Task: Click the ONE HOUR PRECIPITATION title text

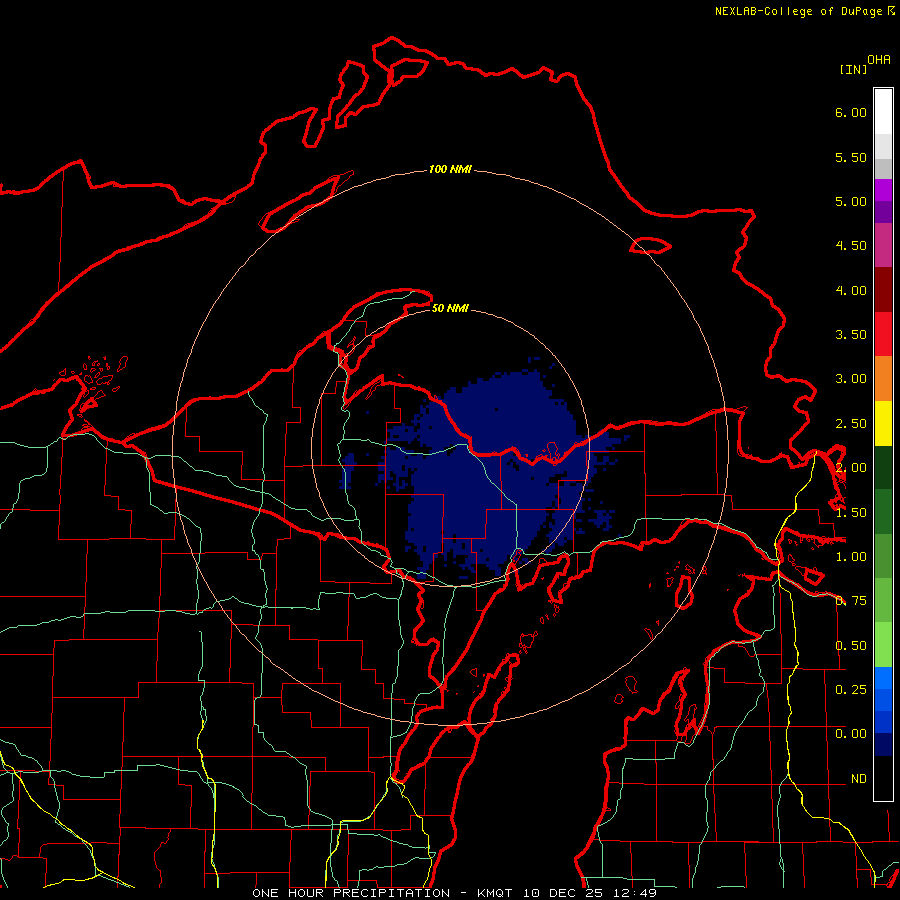Action: coord(351,893)
